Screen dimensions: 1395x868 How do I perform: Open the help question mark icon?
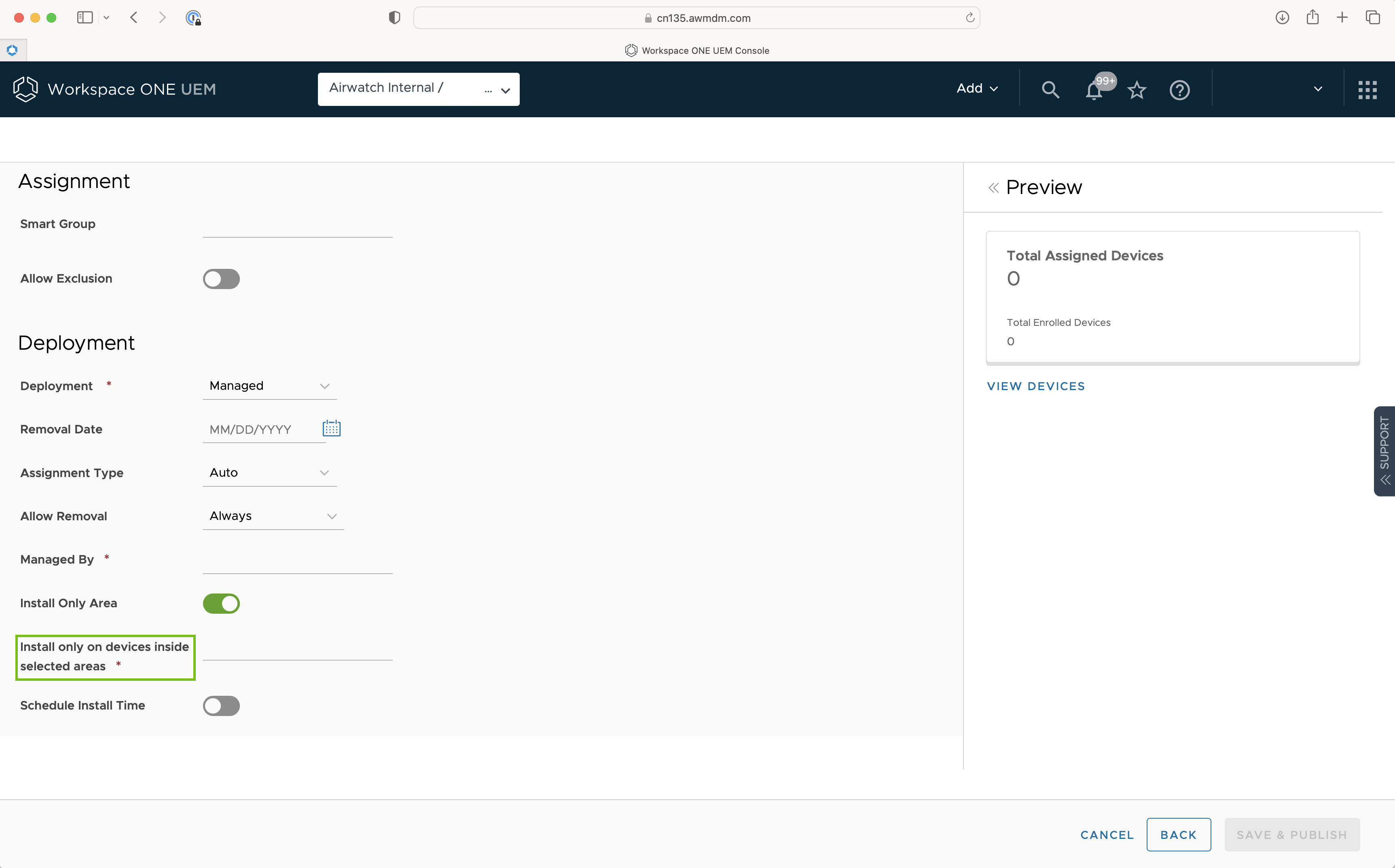pos(1180,90)
